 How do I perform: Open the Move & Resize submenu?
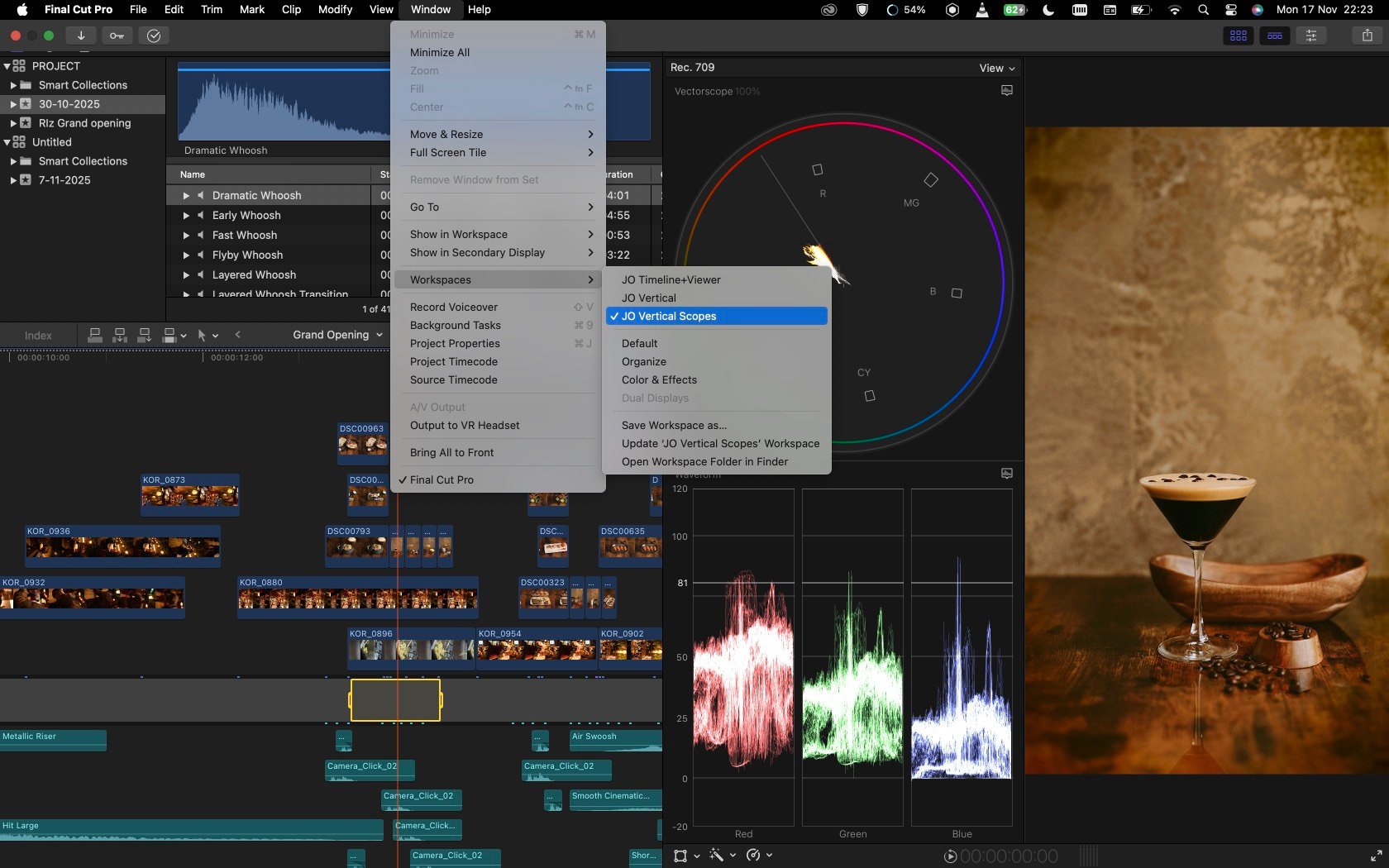pos(498,134)
